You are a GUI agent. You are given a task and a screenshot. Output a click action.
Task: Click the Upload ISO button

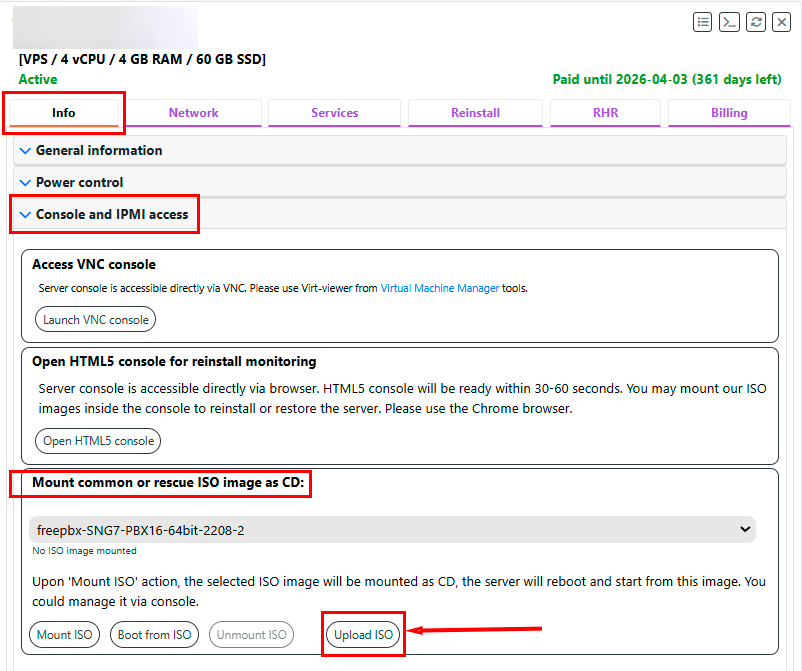[x=363, y=635]
